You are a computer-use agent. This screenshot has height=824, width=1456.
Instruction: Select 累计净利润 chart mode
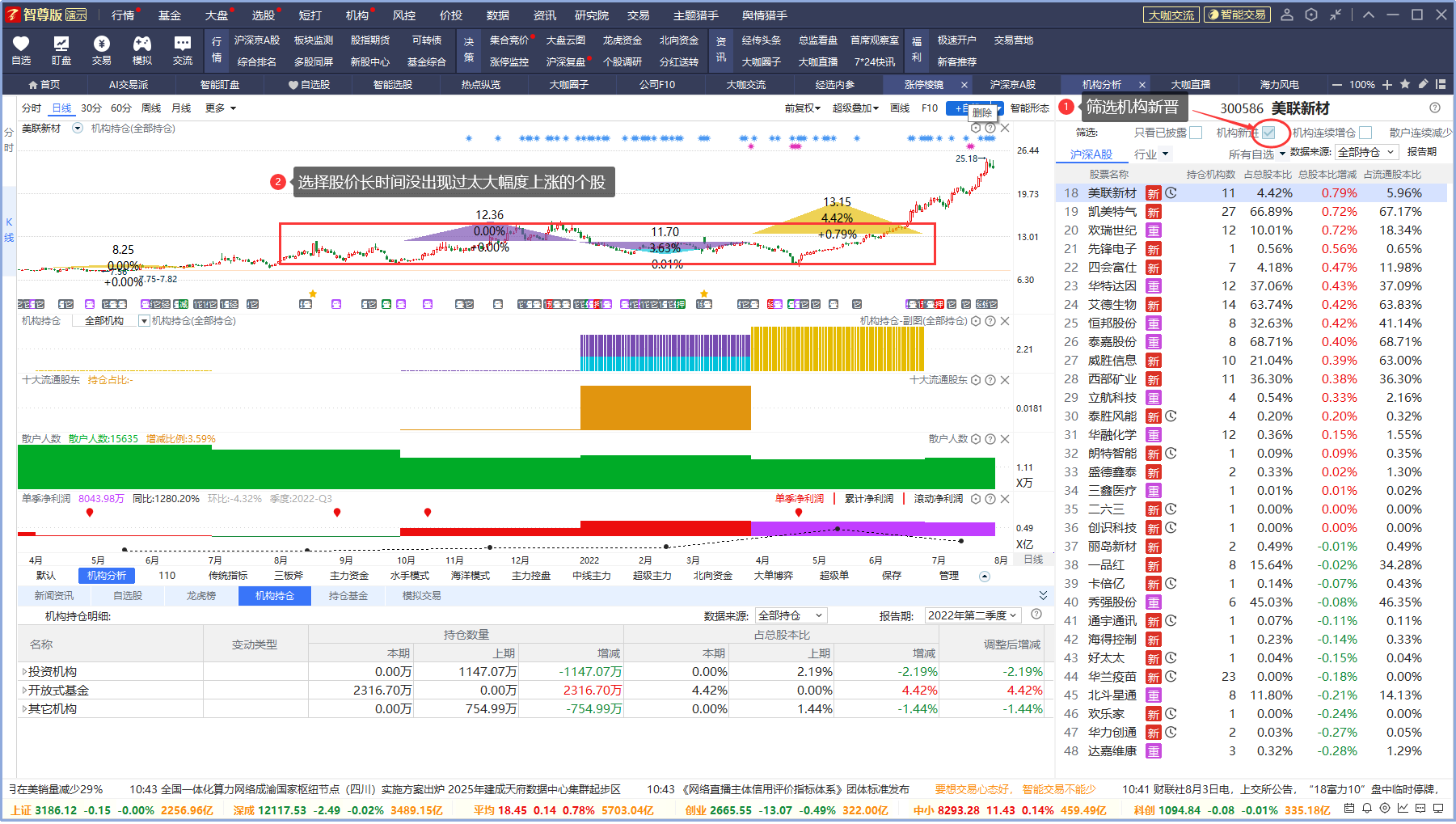[869, 499]
